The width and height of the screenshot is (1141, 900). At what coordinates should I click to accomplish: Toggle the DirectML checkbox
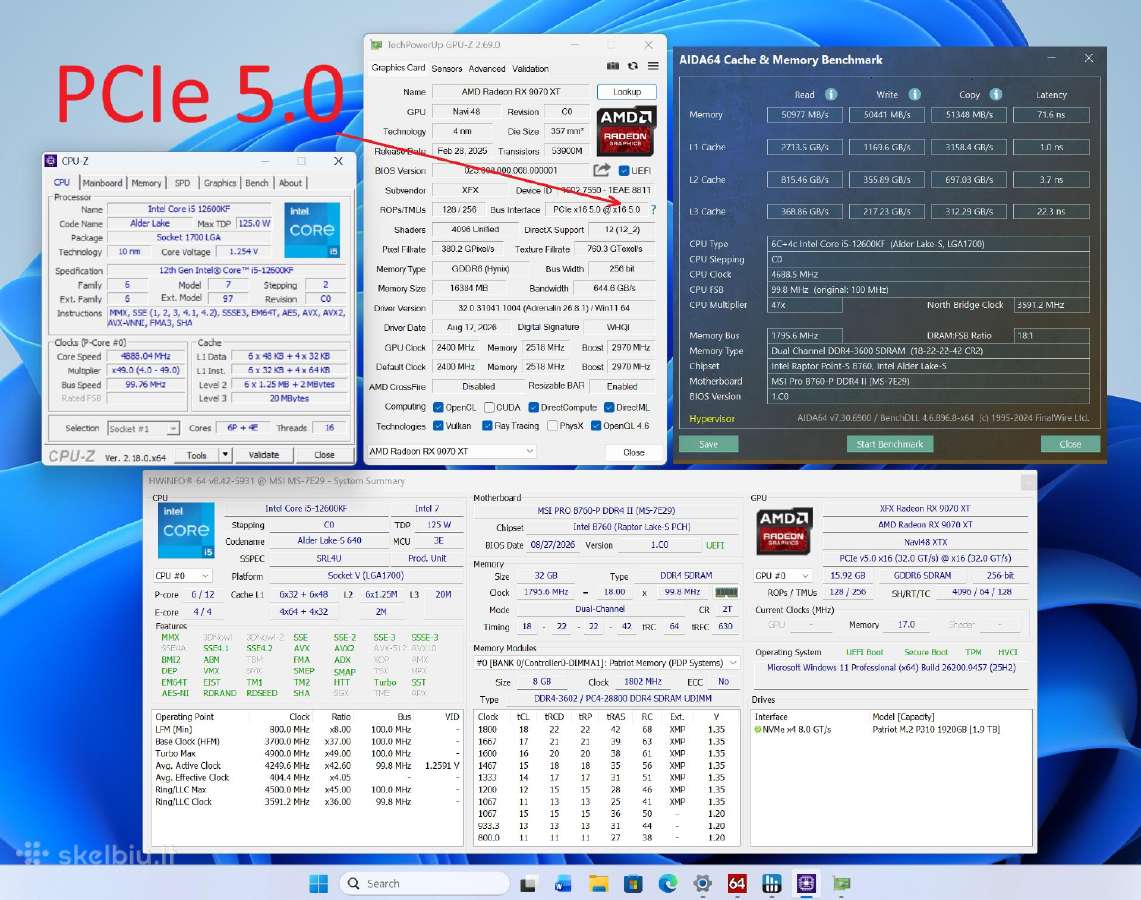pos(609,407)
